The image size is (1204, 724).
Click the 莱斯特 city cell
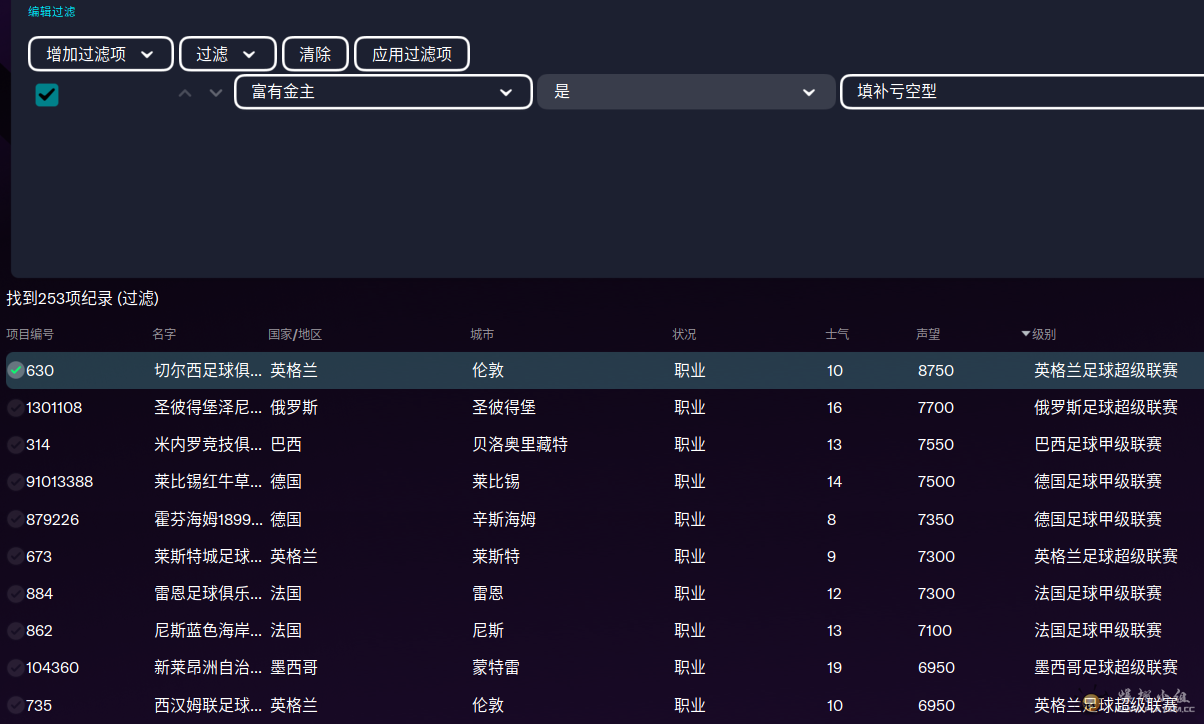coord(496,557)
